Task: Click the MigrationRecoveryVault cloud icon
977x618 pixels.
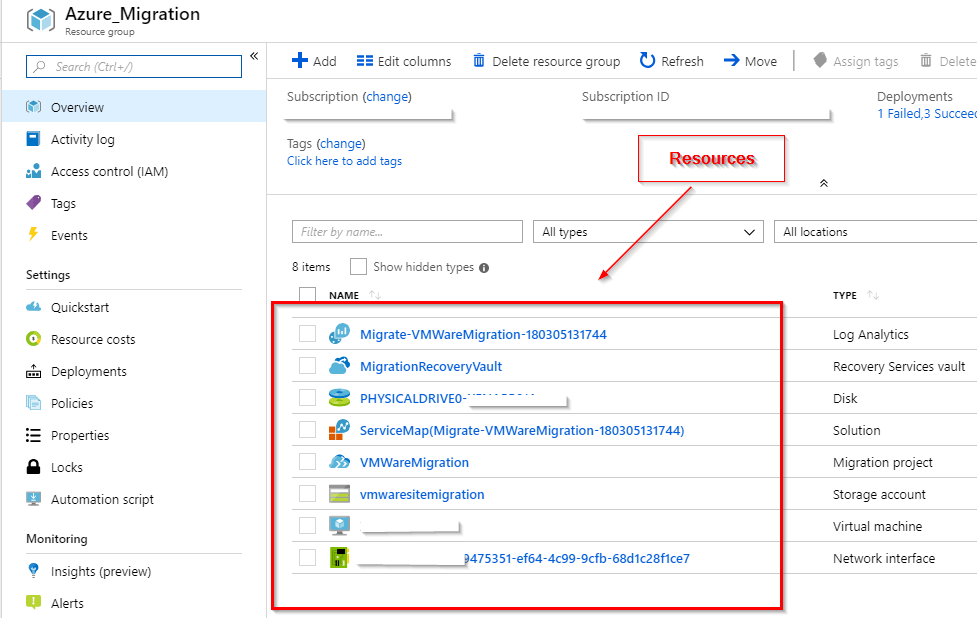Action: click(339, 366)
